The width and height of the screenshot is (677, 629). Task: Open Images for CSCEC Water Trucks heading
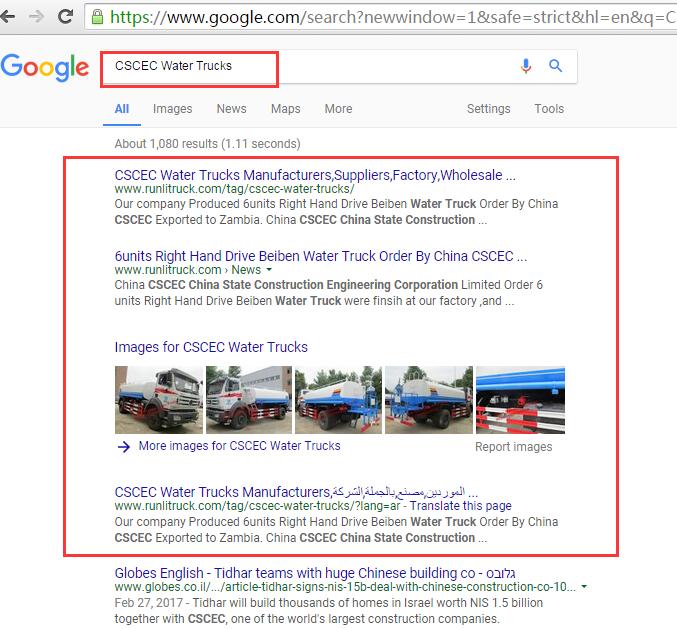coord(211,347)
